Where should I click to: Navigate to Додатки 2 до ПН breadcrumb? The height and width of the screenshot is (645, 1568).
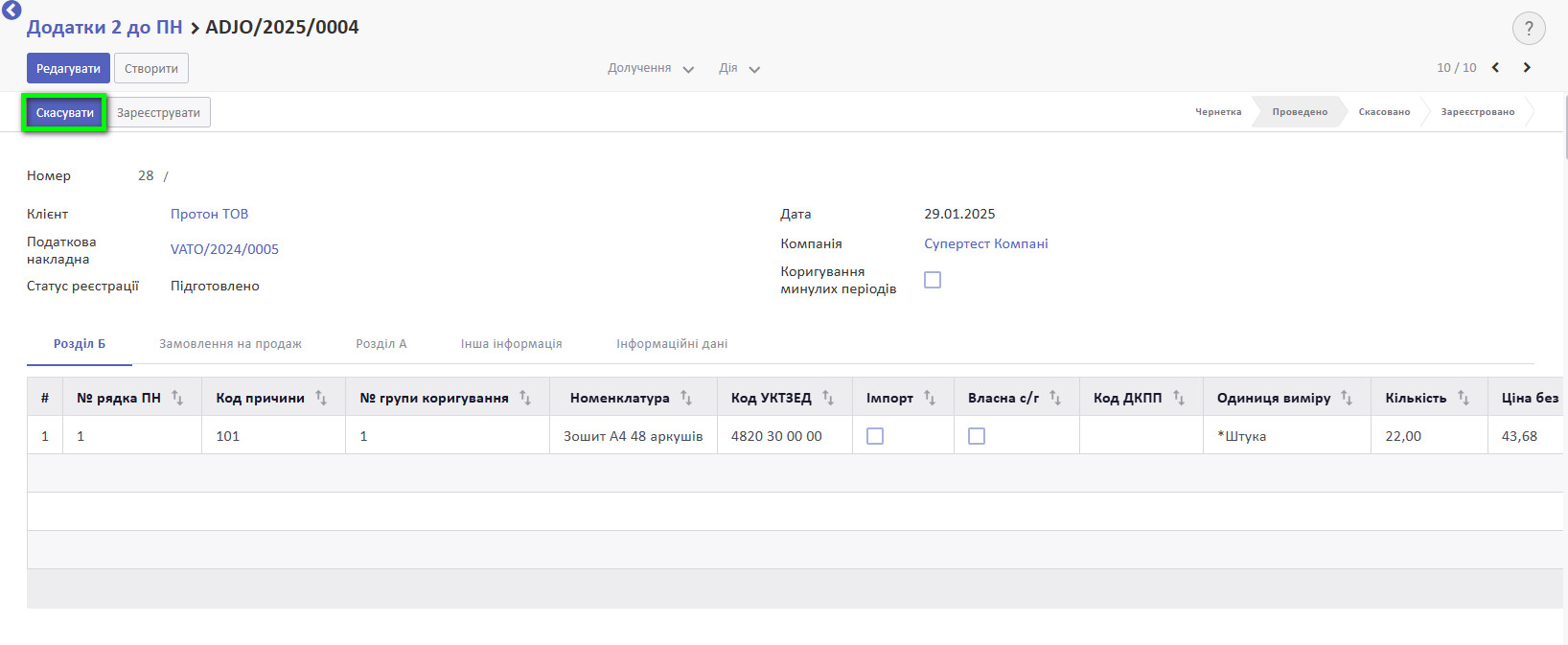click(104, 27)
